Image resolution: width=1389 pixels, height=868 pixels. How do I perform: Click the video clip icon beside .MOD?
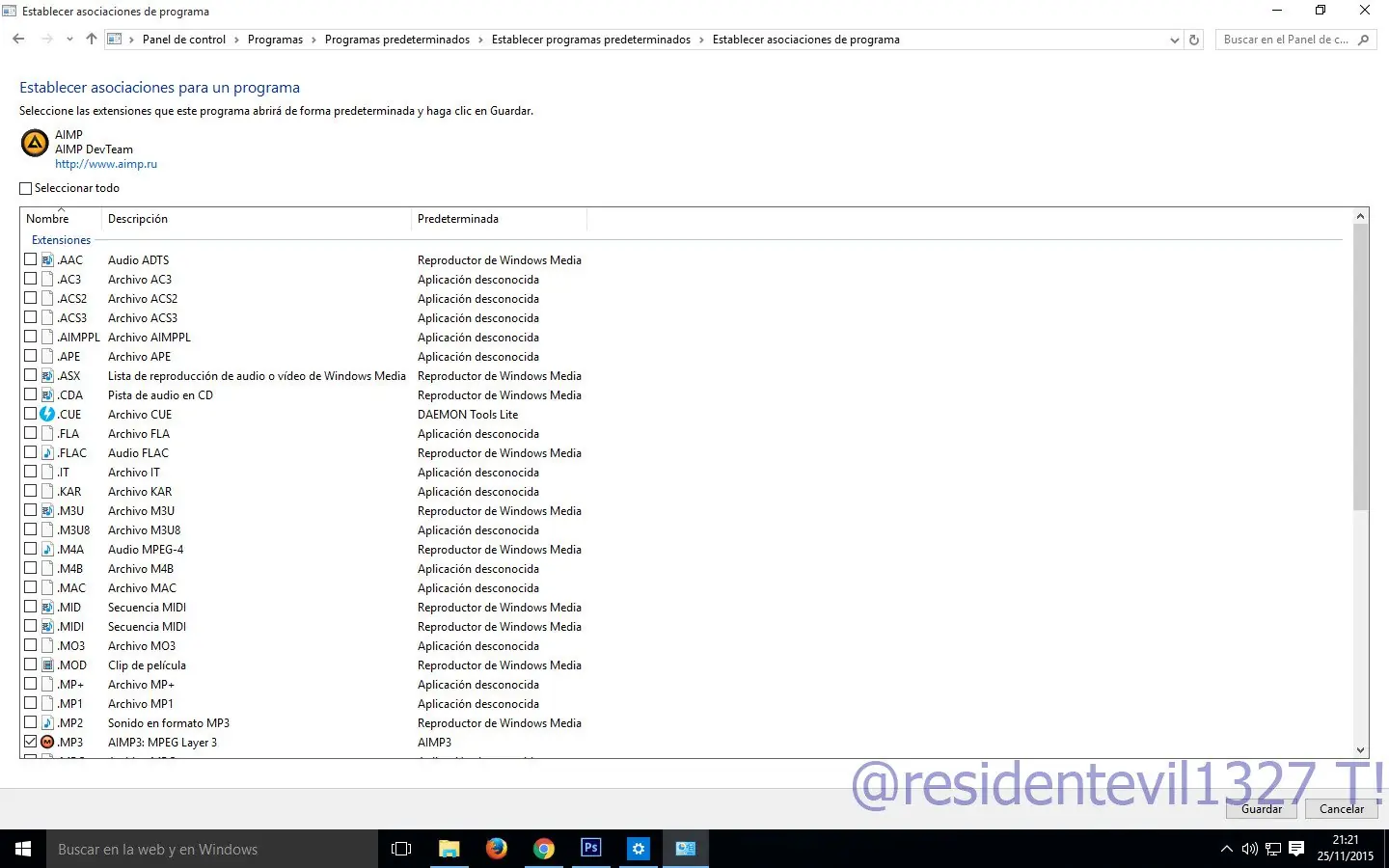click(47, 665)
